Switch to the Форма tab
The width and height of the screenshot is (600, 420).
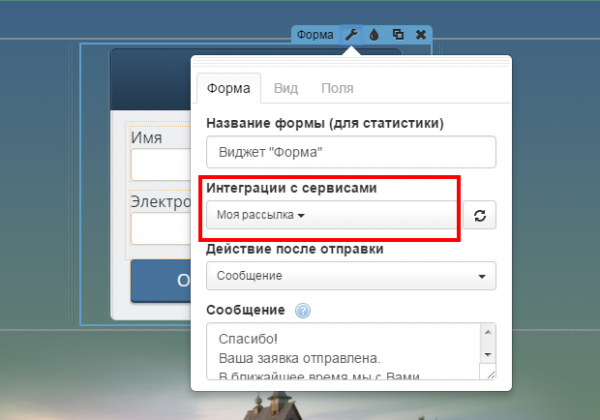(x=229, y=88)
